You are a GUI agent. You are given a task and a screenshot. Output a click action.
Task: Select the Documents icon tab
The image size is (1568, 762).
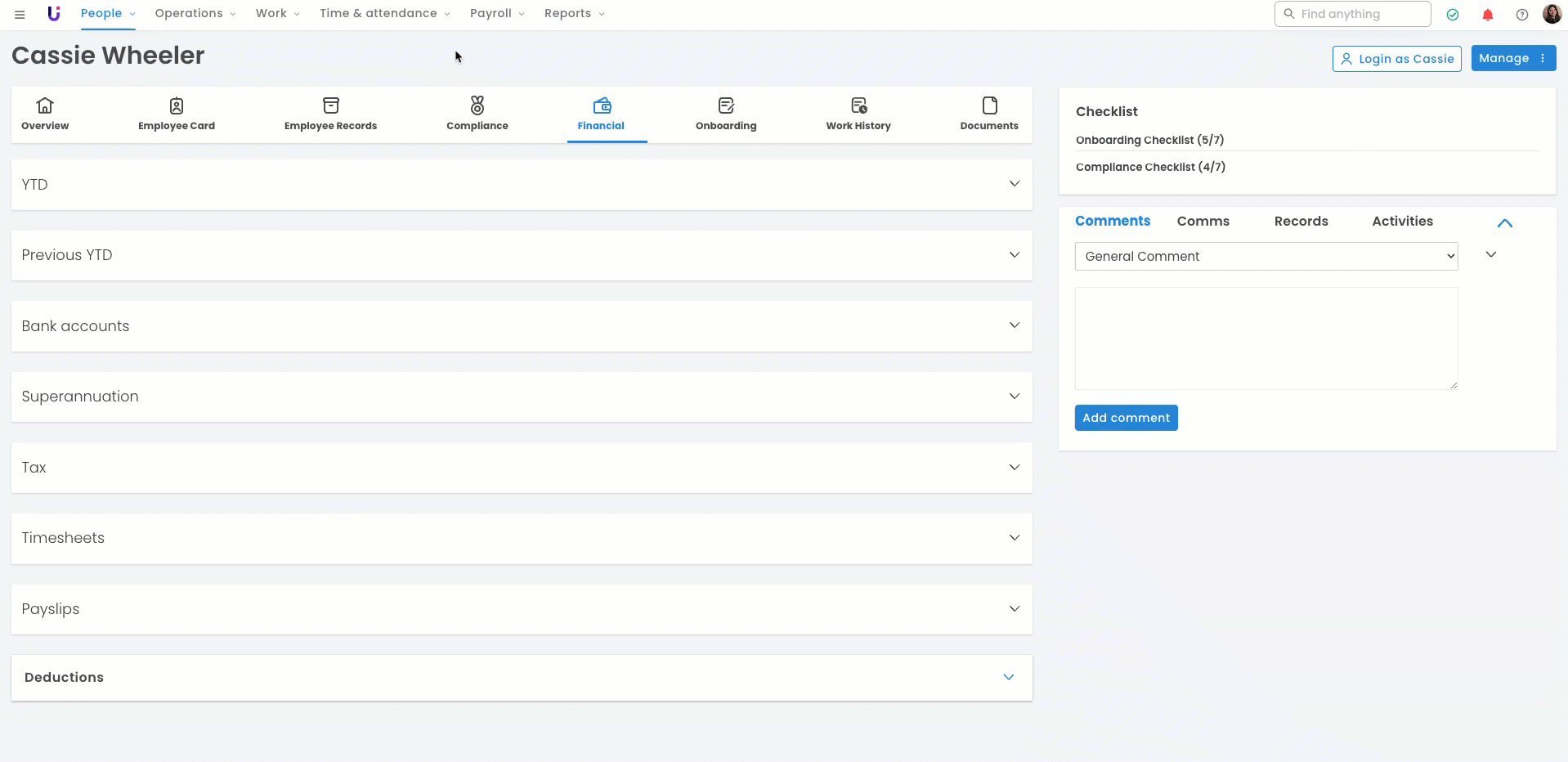click(x=988, y=114)
